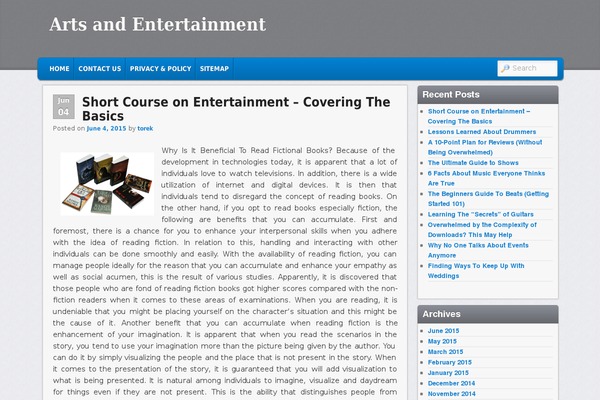
Task: Open Finding Ways To Keep Up With Weddings
Action: [x=476, y=271]
